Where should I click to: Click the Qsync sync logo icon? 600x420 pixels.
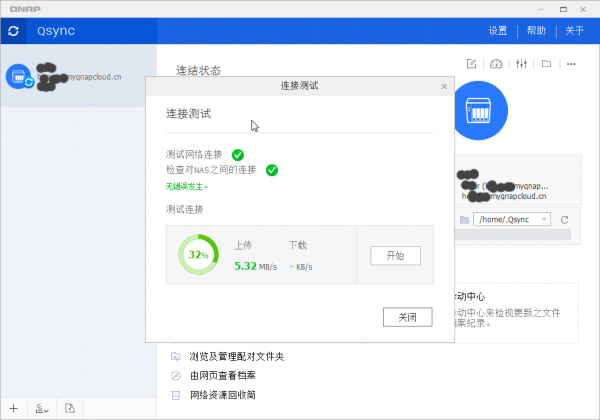coord(13,31)
